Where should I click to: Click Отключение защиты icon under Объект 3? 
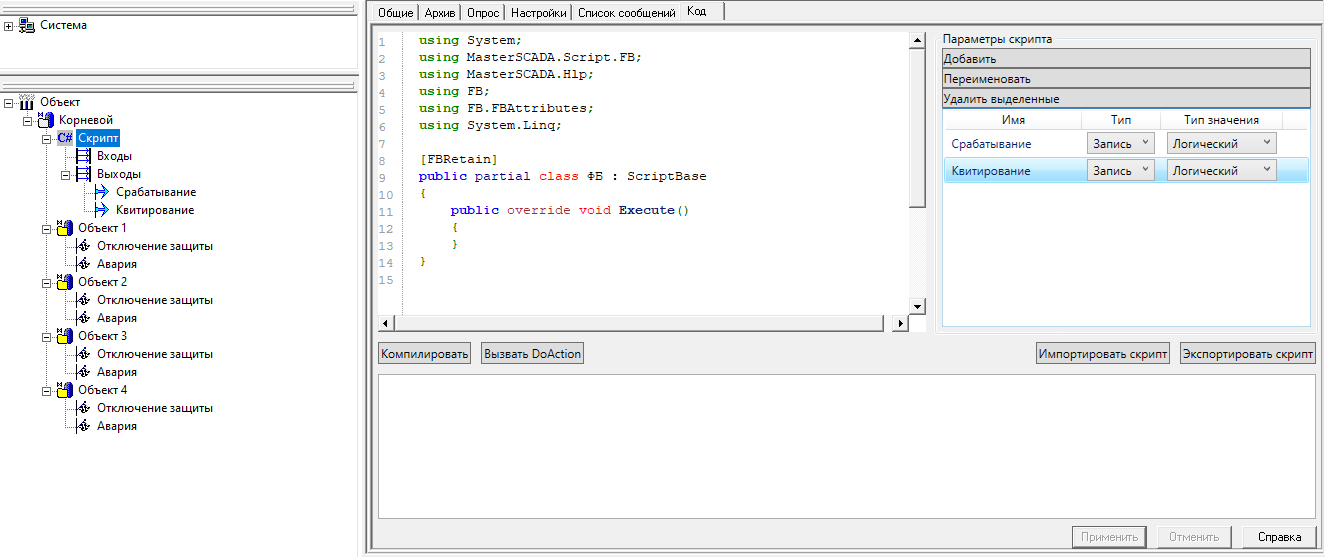[x=84, y=354]
